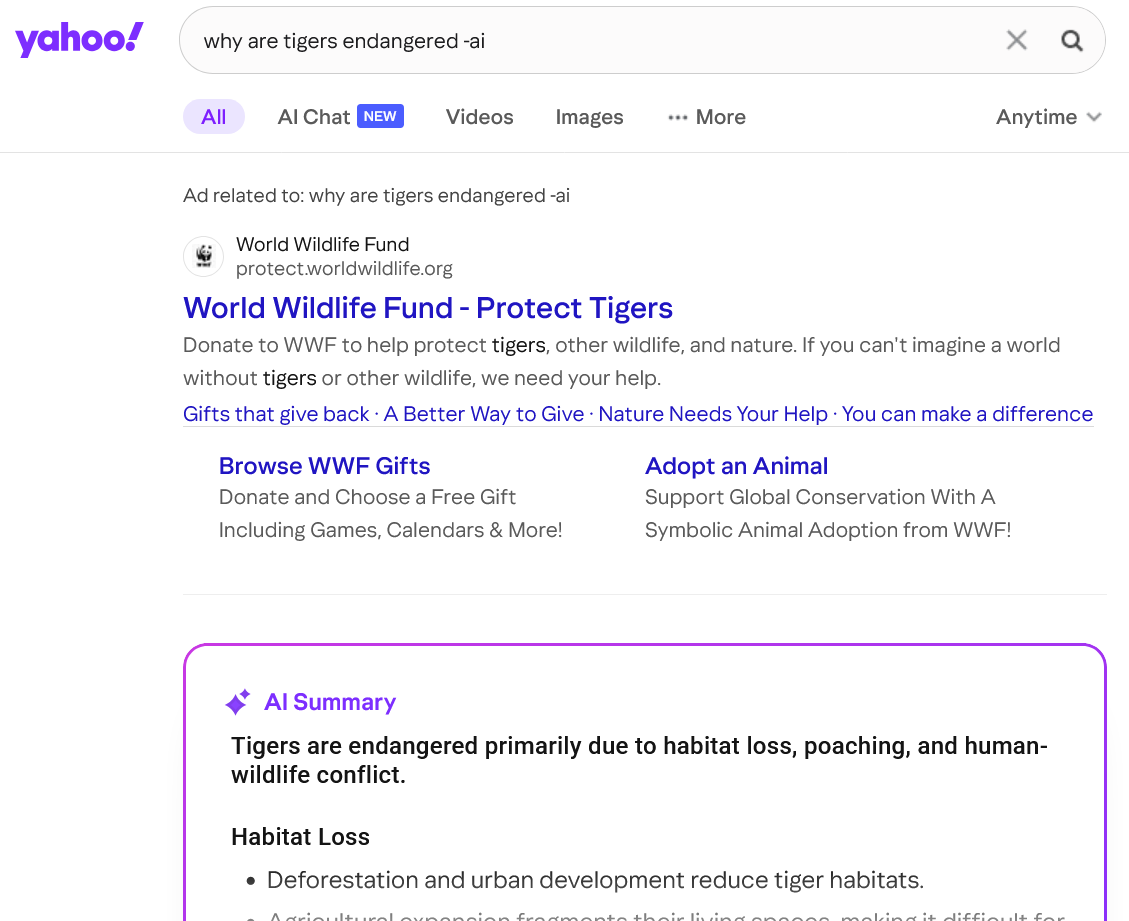Image resolution: width=1129 pixels, height=921 pixels.
Task: Click the protect.worldwildlife.org URL
Action: point(344,269)
